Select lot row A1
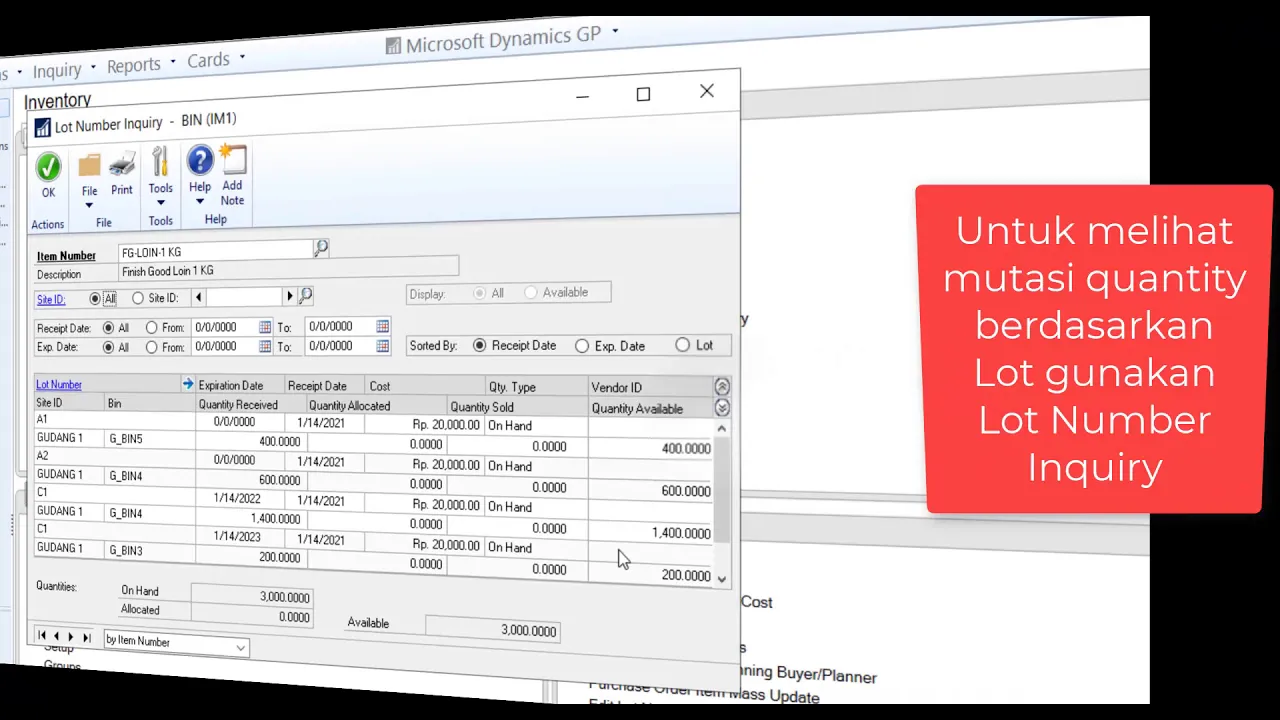 point(115,420)
